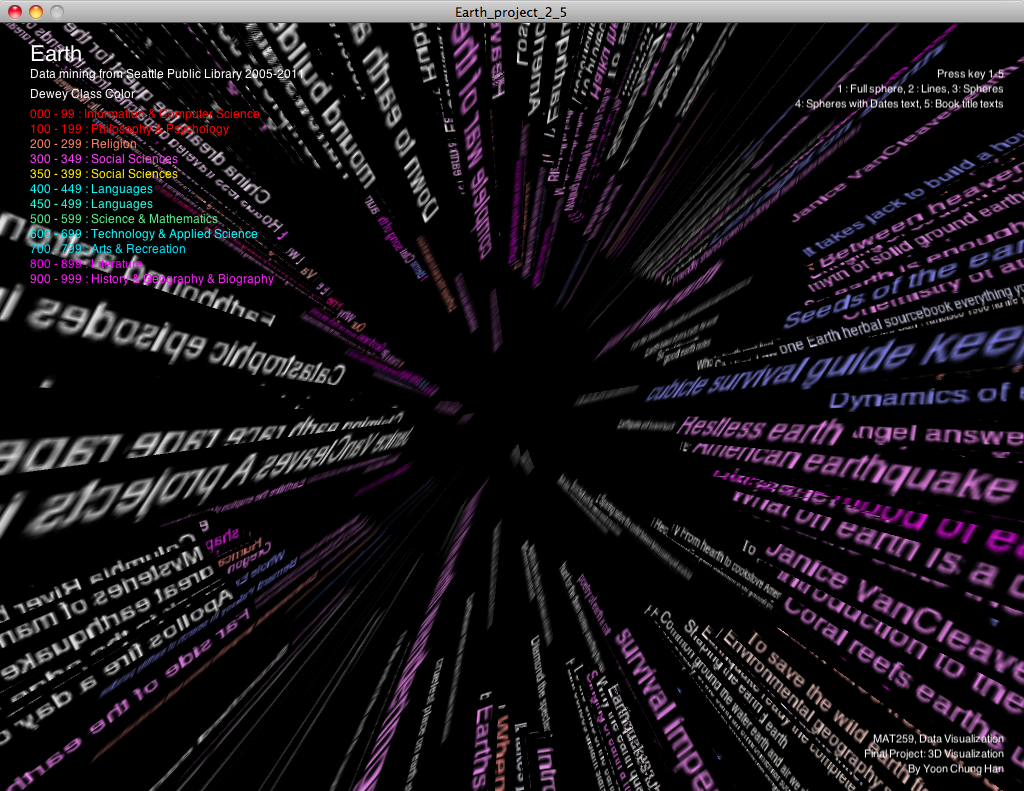Click the large 'Earth' heading
Viewport: 1024px width, 791px height.
click(56, 54)
